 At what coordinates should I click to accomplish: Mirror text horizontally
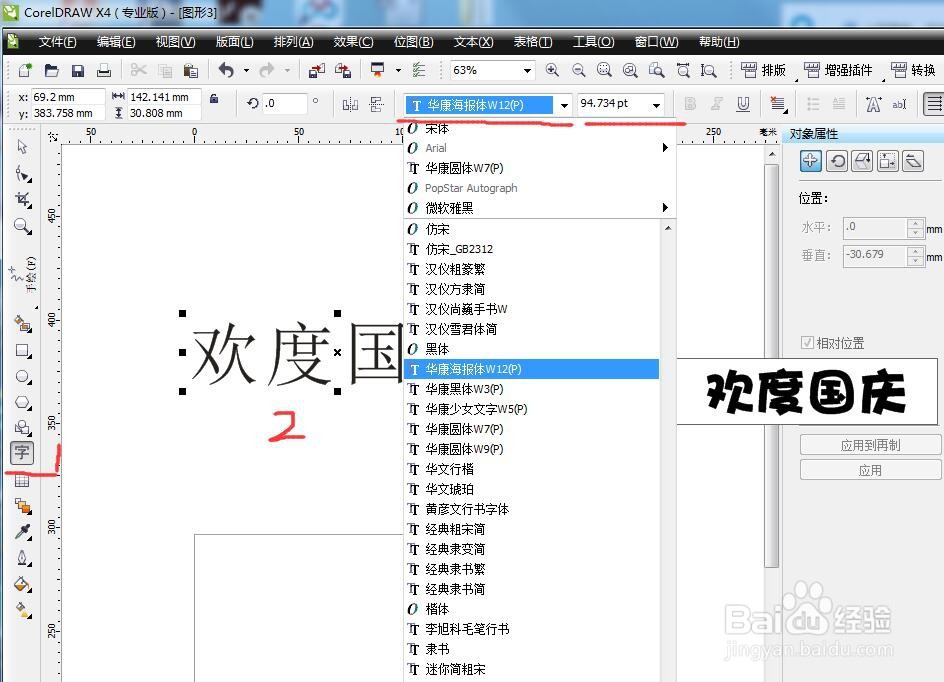[350, 105]
